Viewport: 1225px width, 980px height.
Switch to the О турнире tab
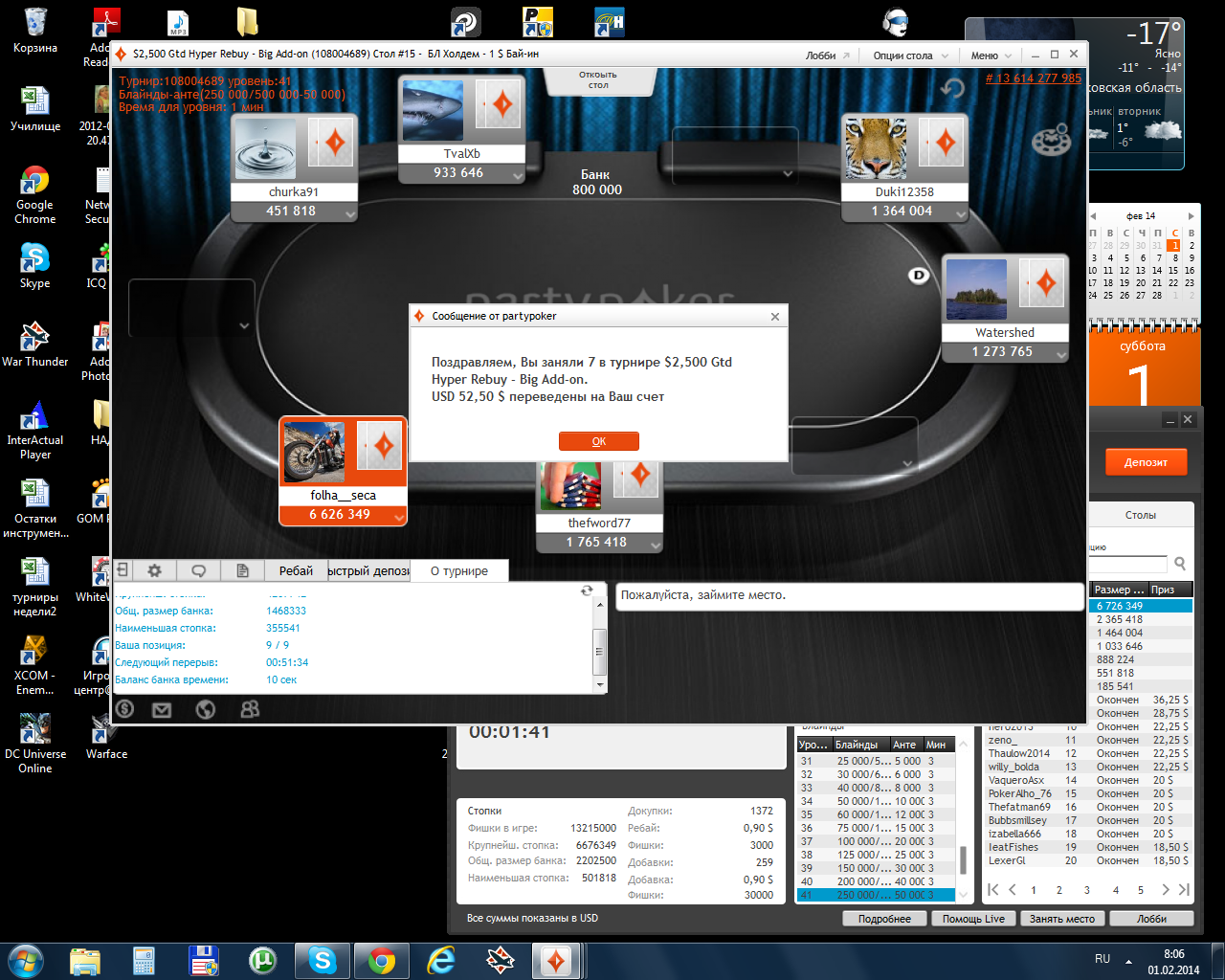pyautogui.click(x=459, y=571)
